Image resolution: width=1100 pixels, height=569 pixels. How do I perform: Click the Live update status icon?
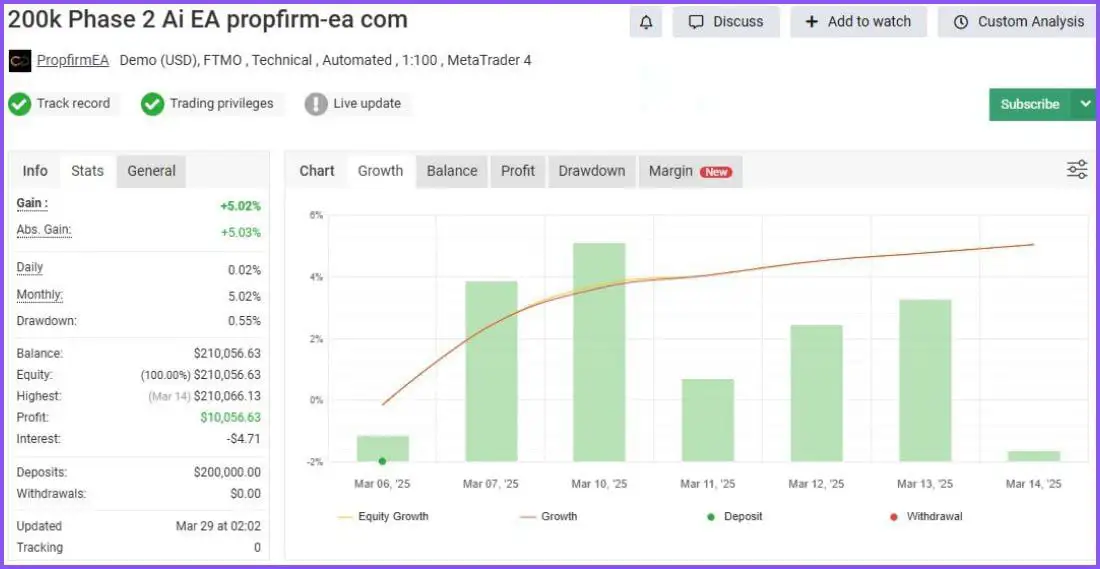click(316, 104)
